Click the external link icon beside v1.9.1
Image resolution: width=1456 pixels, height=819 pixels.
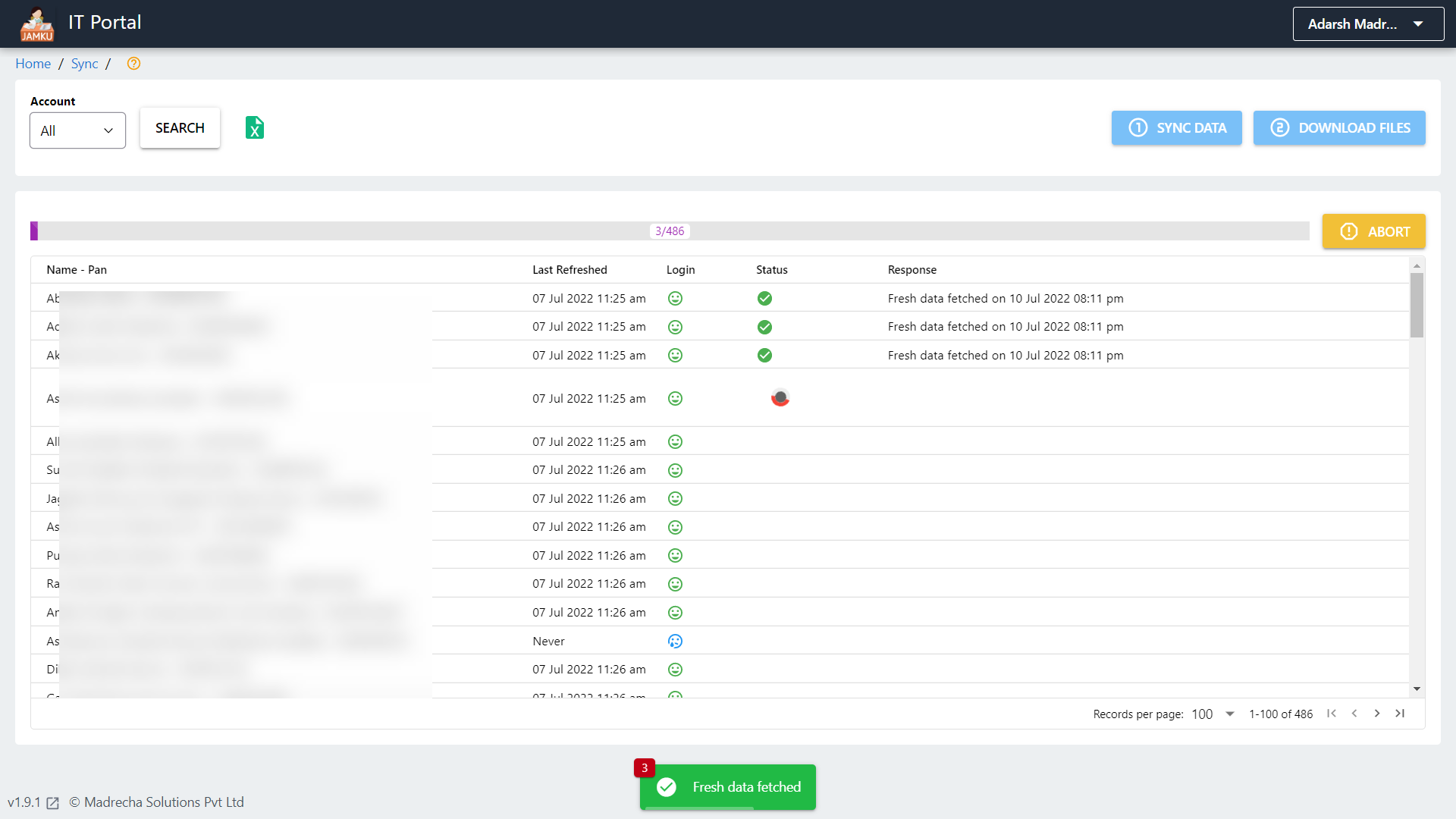click(x=52, y=803)
